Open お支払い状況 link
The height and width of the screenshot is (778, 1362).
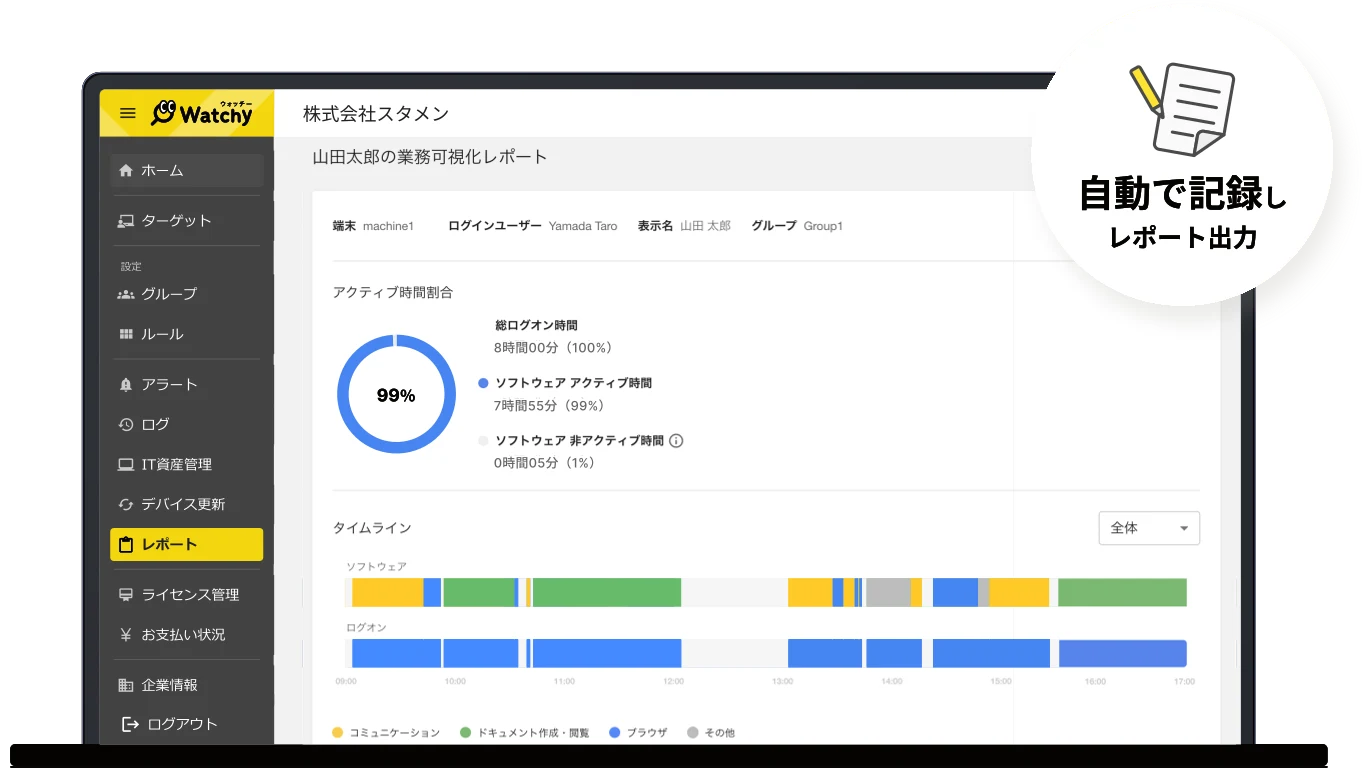187,635
